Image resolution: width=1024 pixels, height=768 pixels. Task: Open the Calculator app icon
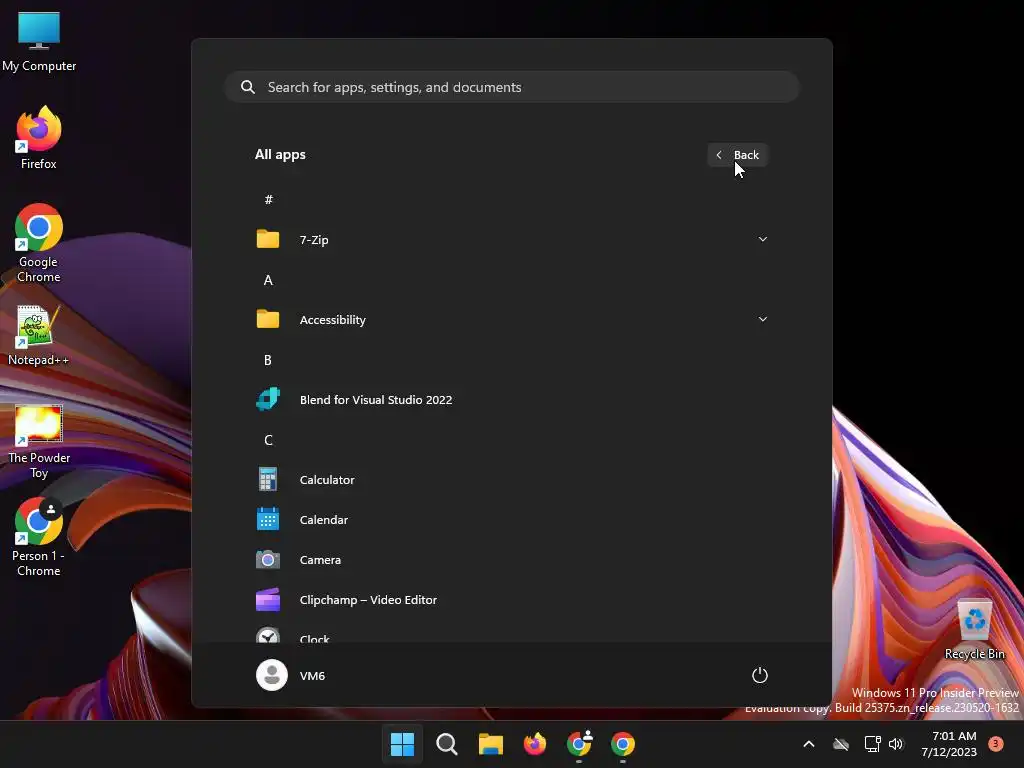268,479
